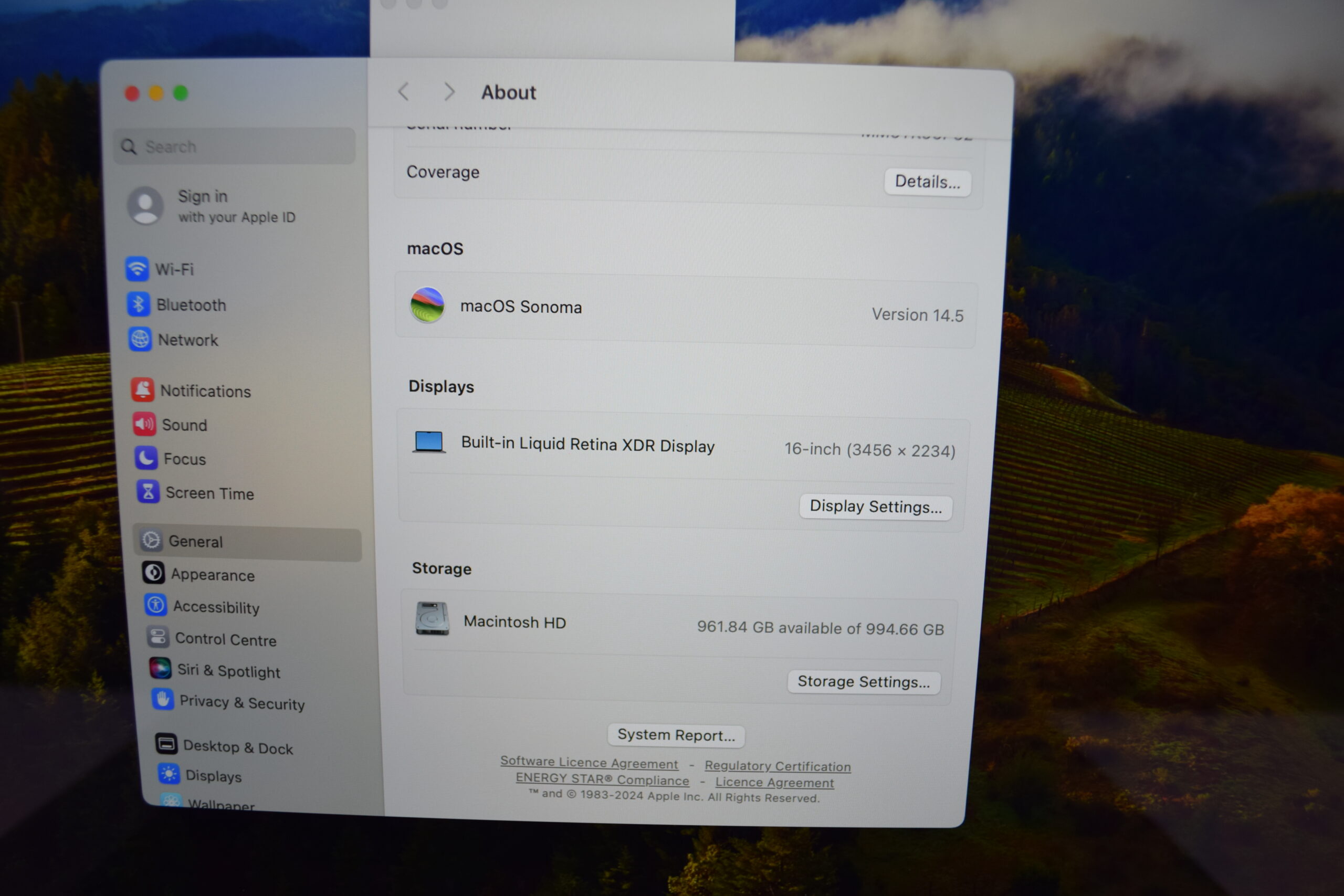This screenshot has width=1344, height=896.
Task: Open Accessibility icon in sidebar
Action: (155, 605)
